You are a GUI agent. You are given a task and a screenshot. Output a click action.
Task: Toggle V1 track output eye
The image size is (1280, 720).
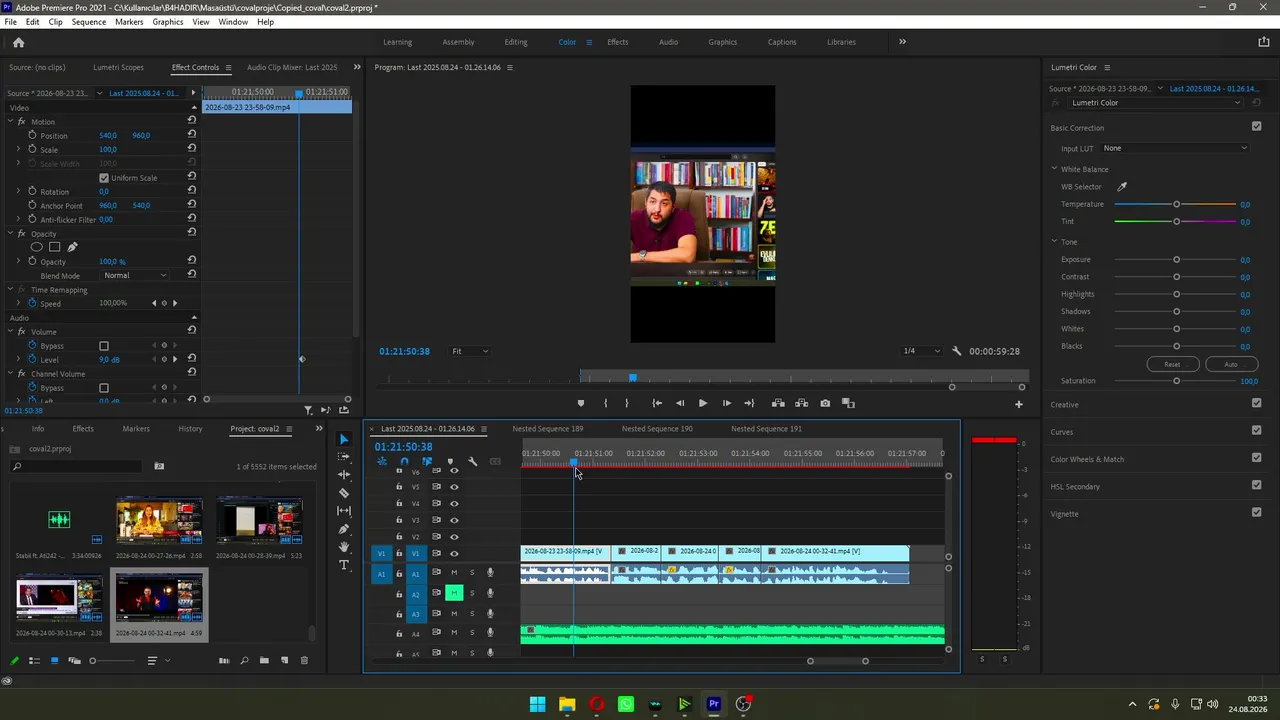(x=454, y=553)
